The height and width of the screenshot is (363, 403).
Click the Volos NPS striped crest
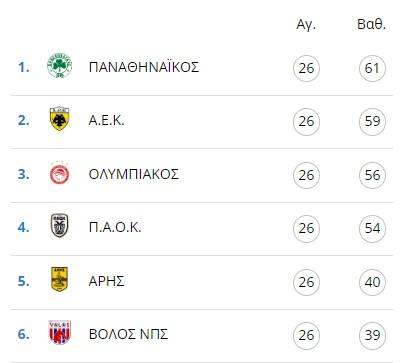[x=60, y=332]
